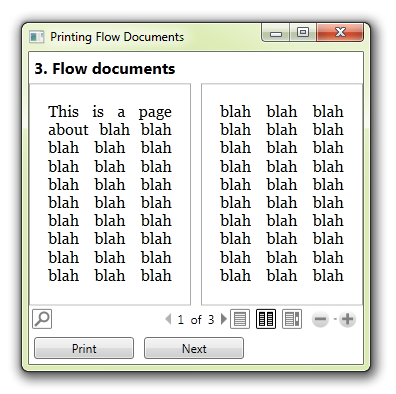Screen dimensions: 396x394
Task: Click the Print button
Action: pos(84,348)
